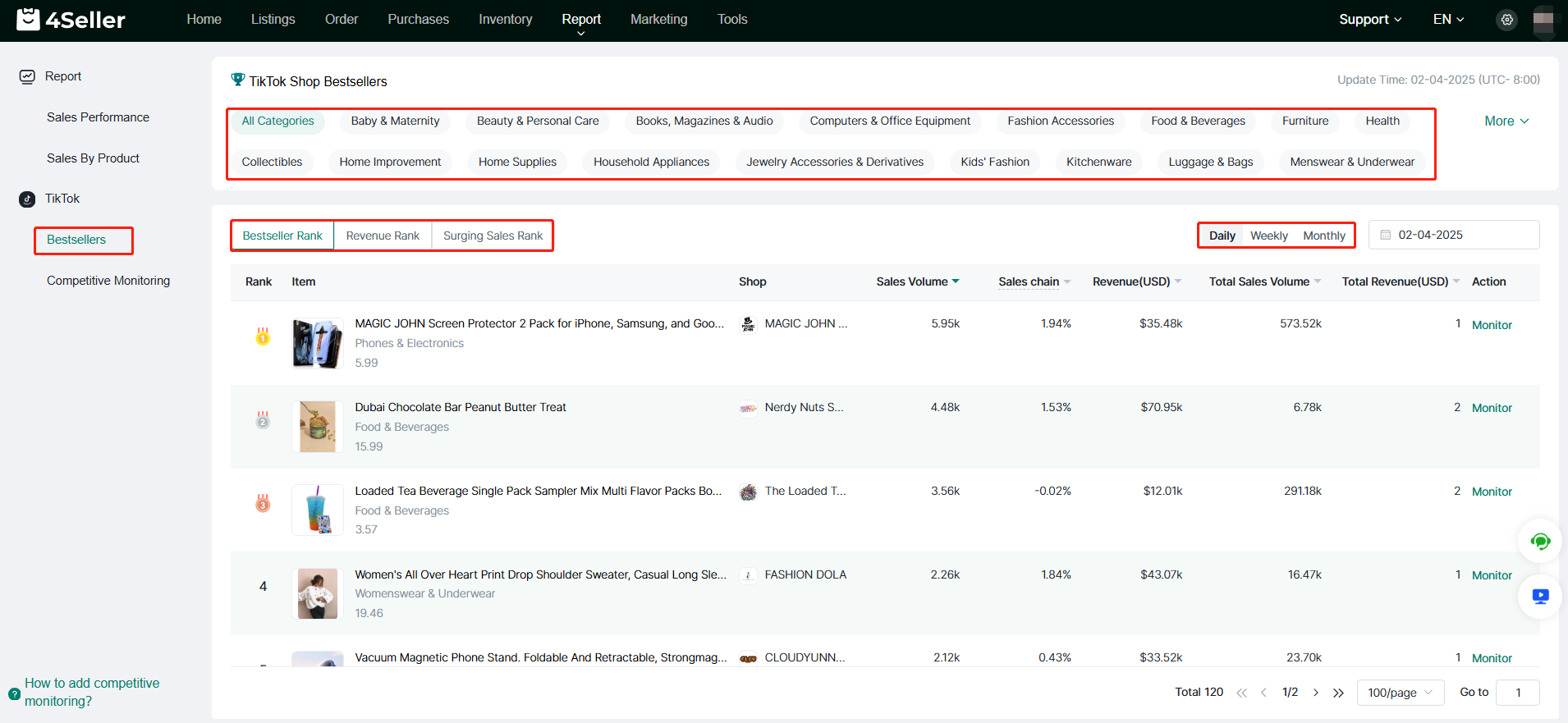The height and width of the screenshot is (723, 1568).
Task: Open the Listings menu
Action: [273, 19]
